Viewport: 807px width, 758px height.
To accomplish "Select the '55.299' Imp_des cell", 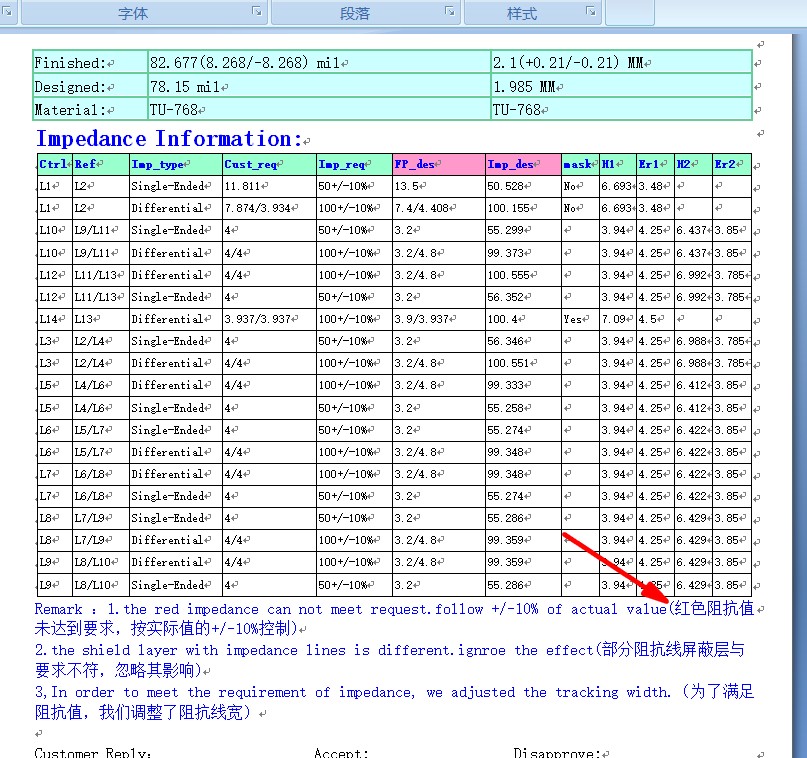I will click(523, 230).
